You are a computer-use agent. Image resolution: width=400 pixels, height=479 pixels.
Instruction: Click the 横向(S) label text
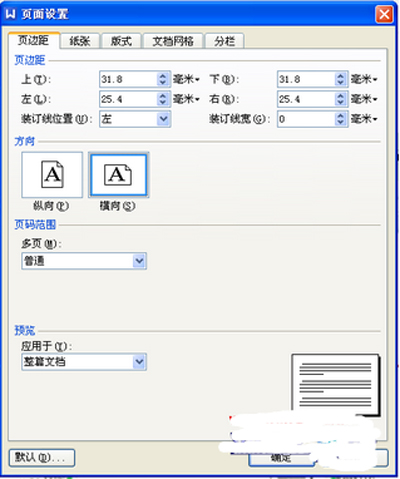click(x=118, y=206)
